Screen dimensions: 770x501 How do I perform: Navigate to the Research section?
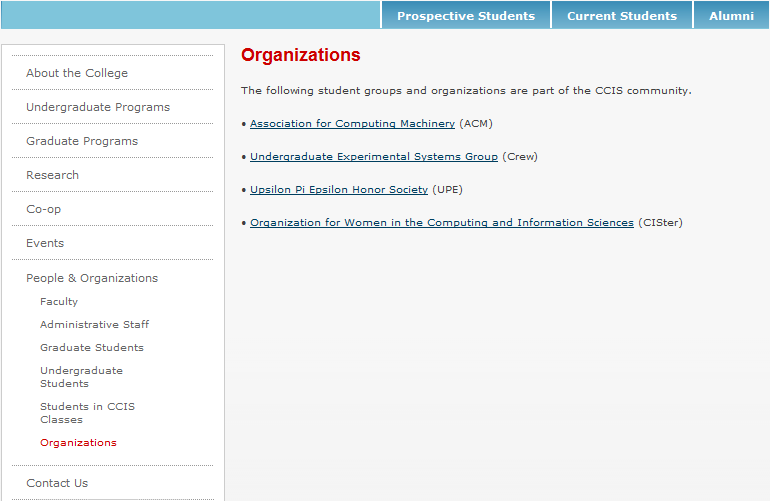click(x=52, y=175)
